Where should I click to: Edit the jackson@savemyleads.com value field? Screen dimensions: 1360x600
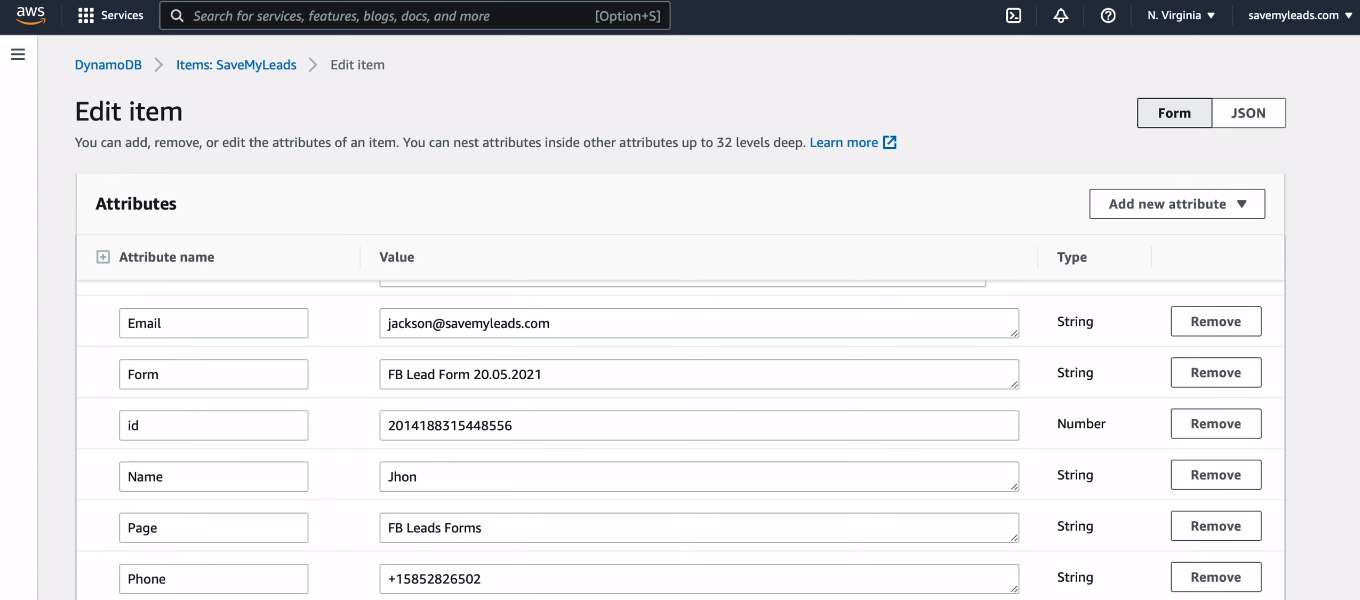699,323
